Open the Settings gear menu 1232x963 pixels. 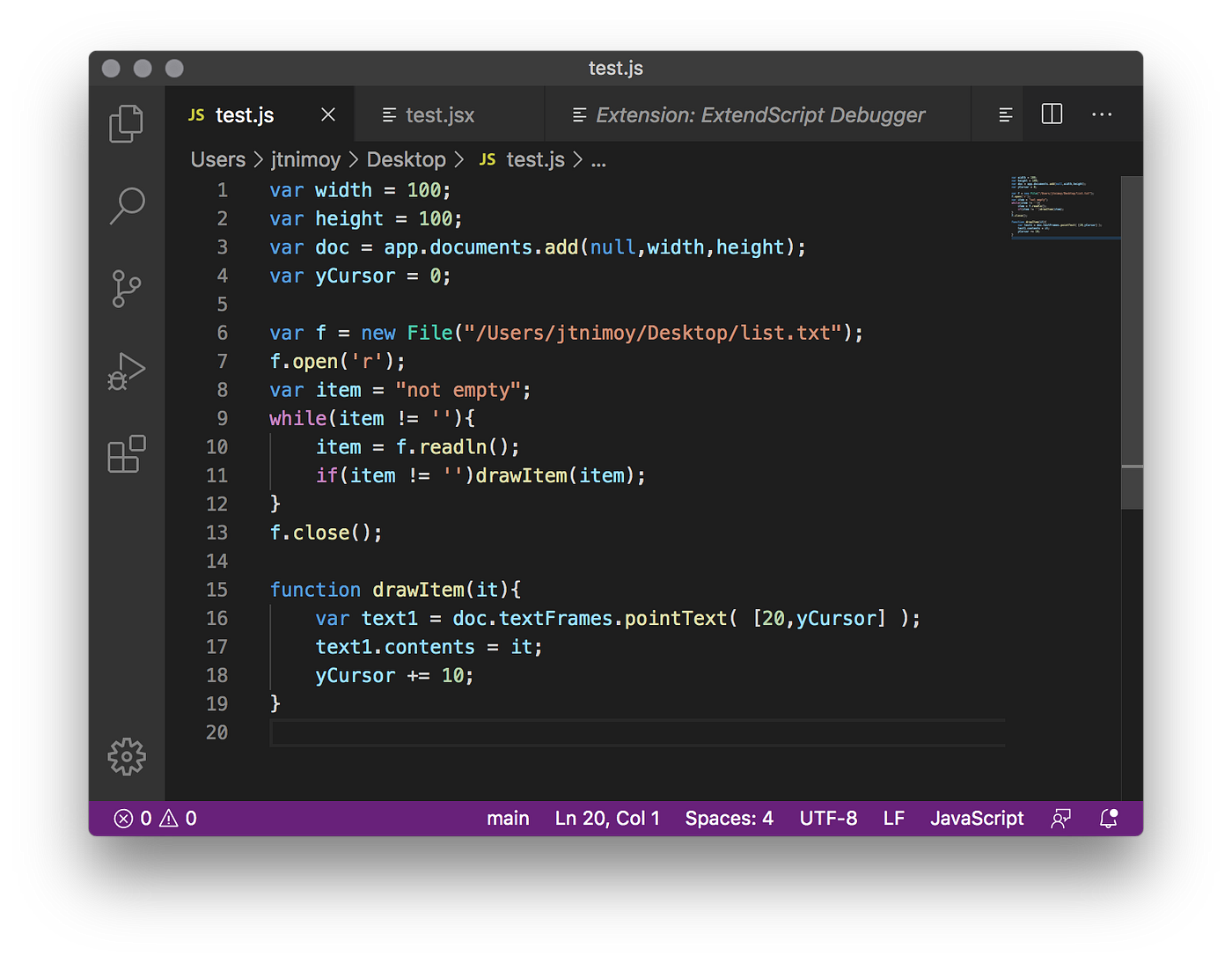(x=126, y=756)
